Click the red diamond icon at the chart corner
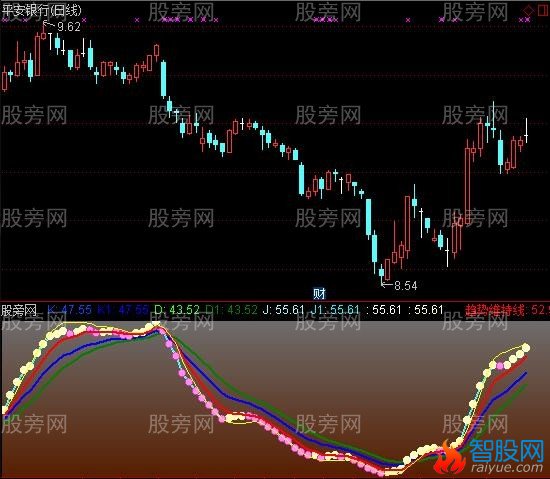This screenshot has height=479, width=550. (x=528, y=10)
